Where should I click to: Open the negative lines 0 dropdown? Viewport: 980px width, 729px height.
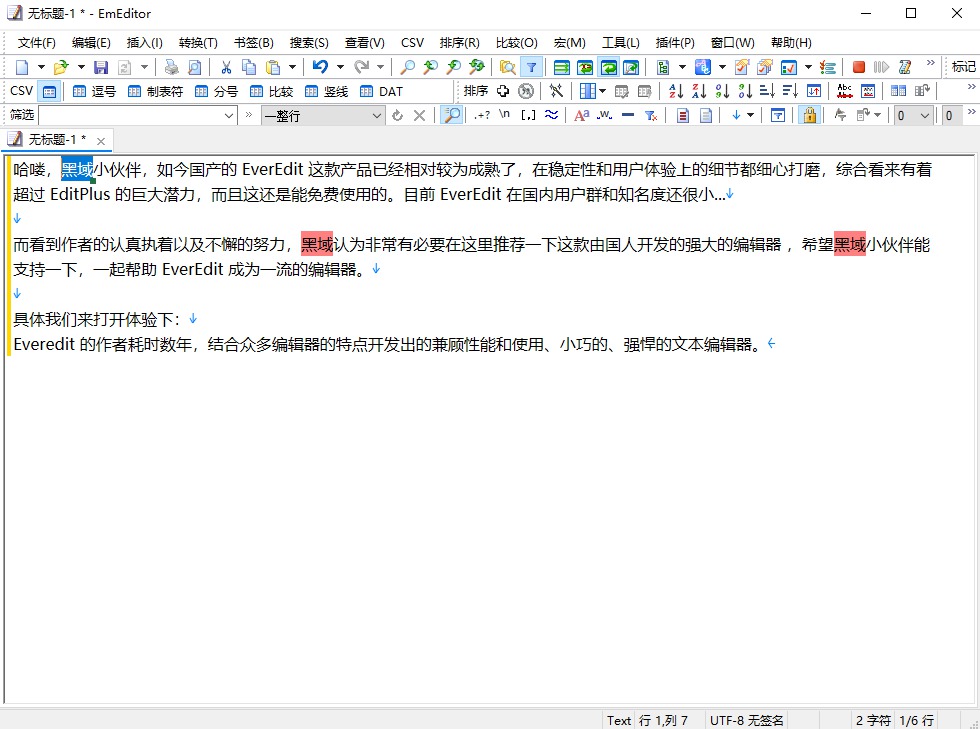925,115
